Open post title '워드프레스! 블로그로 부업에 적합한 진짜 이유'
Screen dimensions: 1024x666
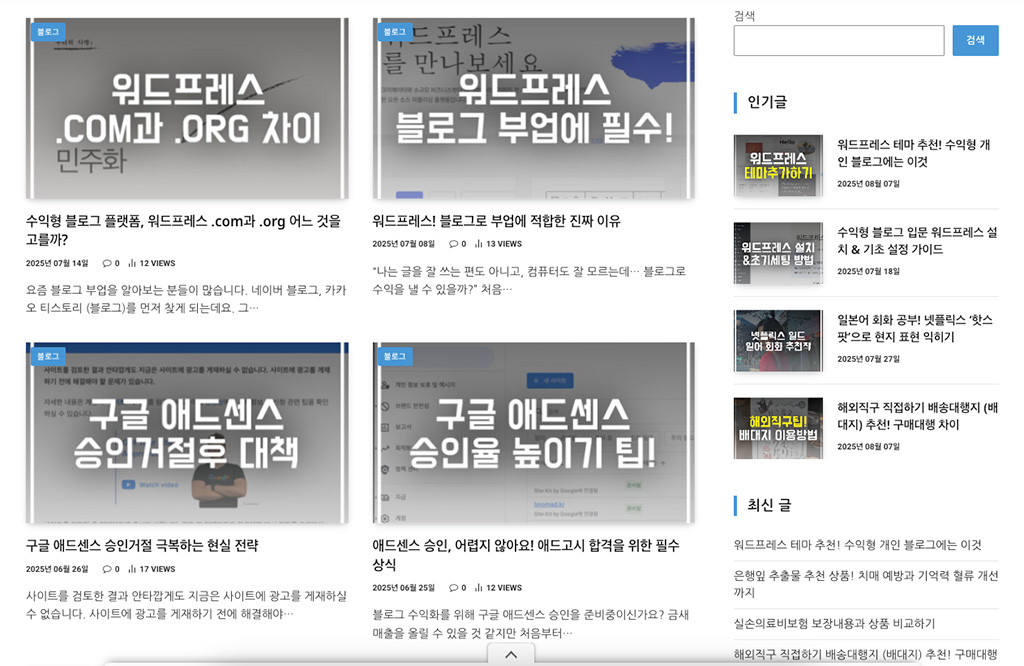point(496,221)
